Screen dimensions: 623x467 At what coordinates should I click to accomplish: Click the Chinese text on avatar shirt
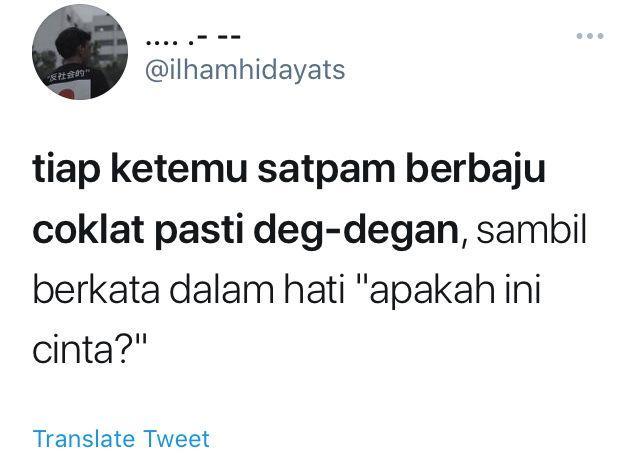[68, 76]
